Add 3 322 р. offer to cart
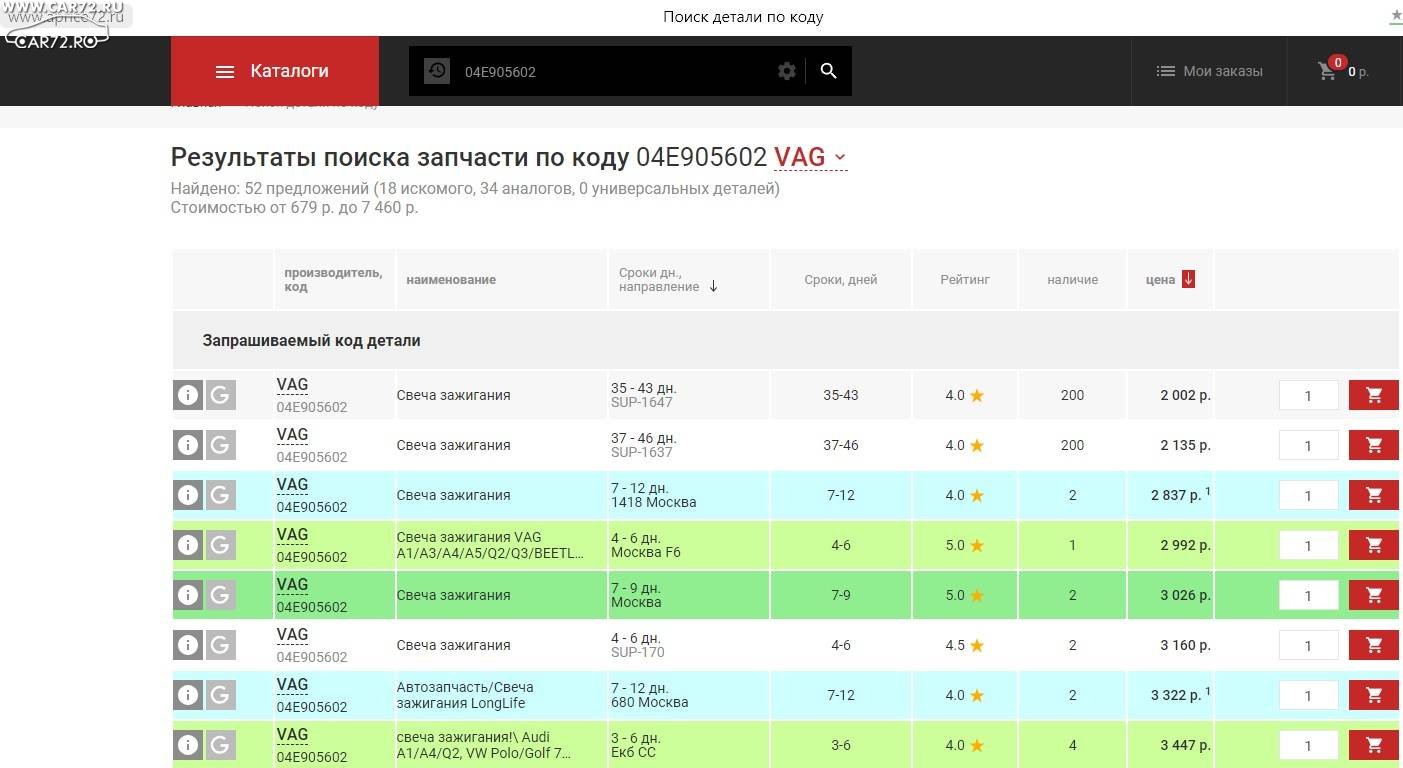The width and height of the screenshot is (1403, 768). [1374, 695]
